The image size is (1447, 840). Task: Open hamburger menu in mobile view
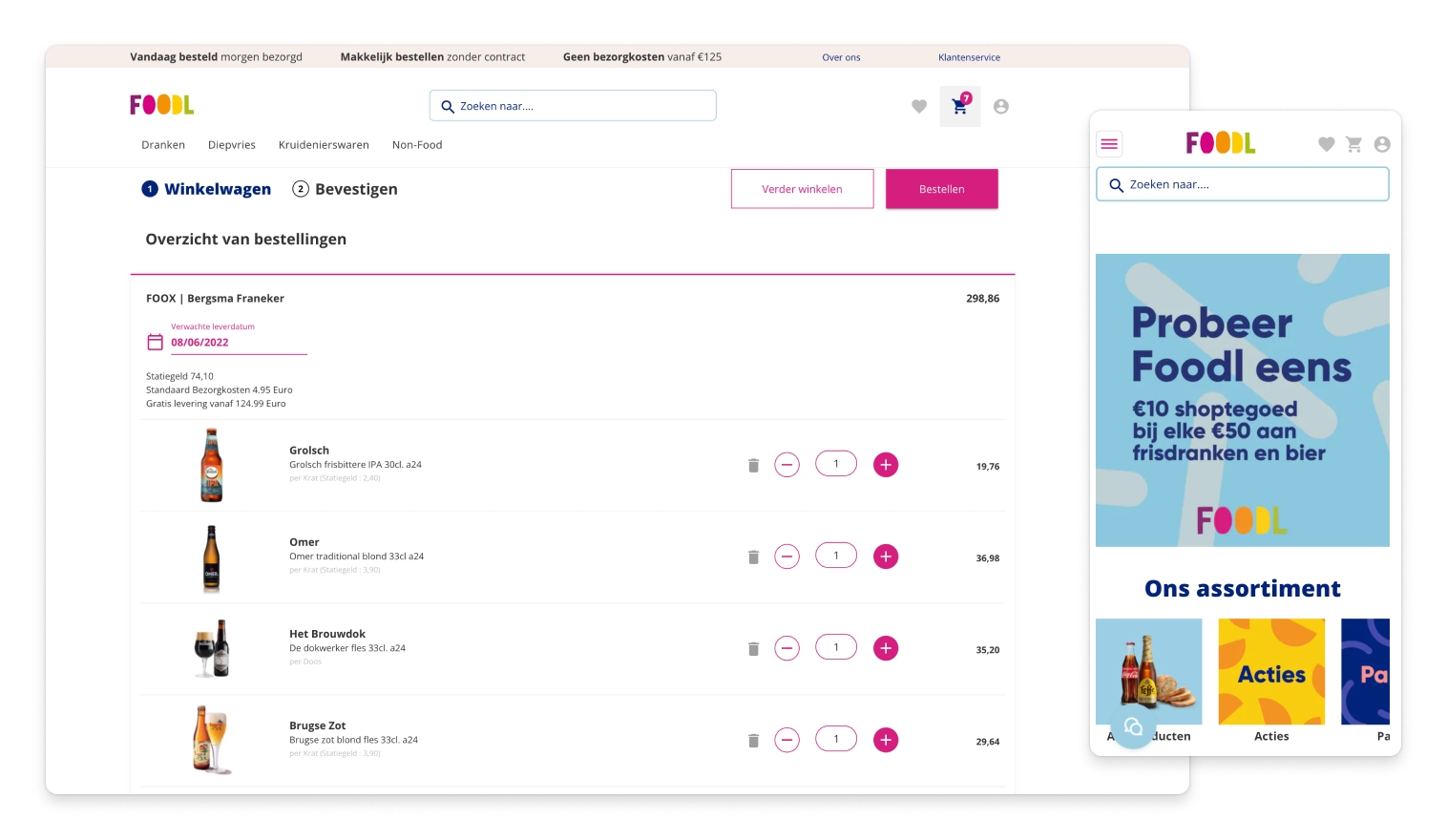point(1109,144)
